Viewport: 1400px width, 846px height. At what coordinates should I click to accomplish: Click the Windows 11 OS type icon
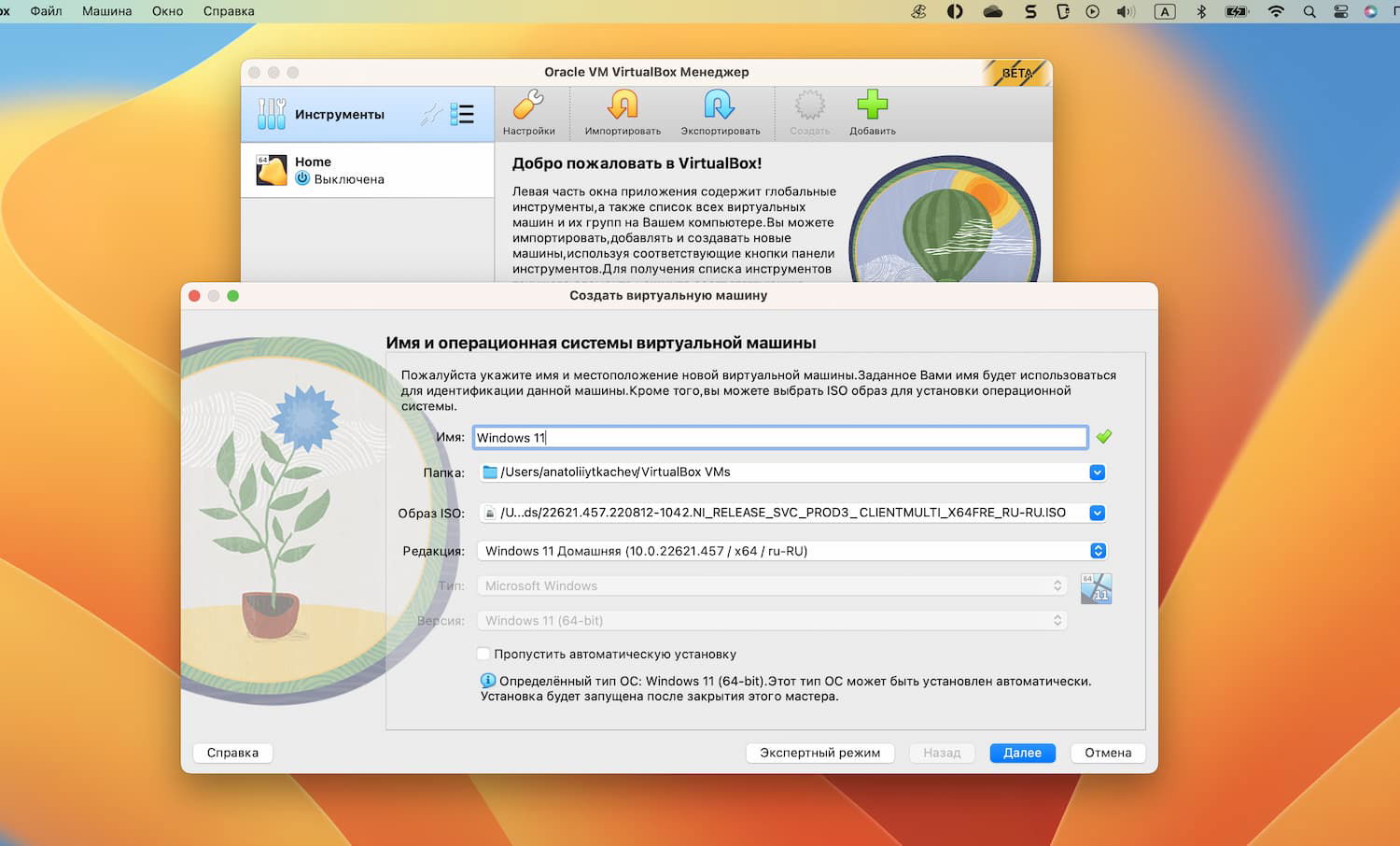[1096, 588]
